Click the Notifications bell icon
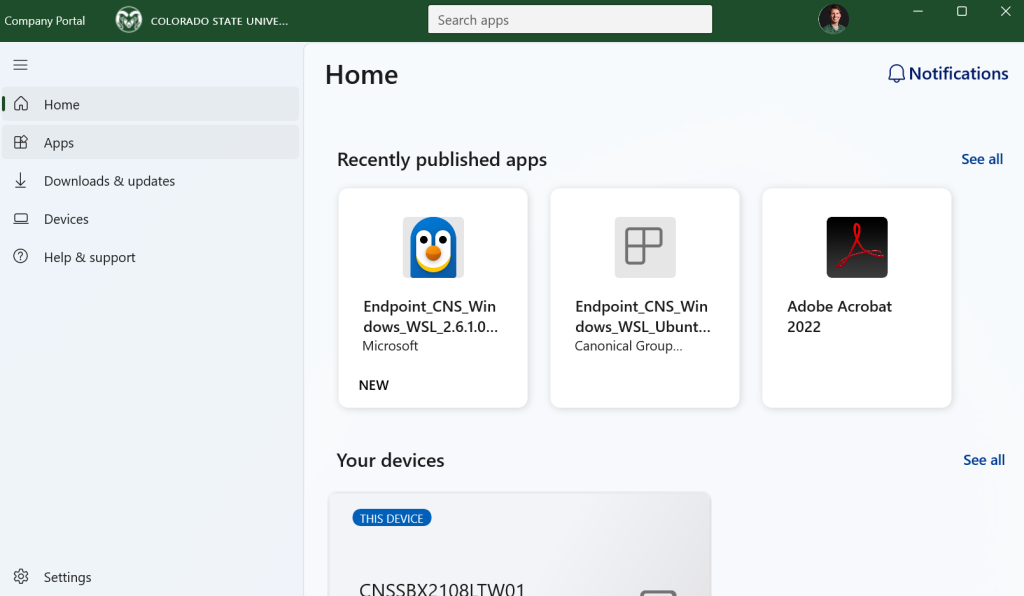The width and height of the screenshot is (1024, 596). (x=896, y=74)
